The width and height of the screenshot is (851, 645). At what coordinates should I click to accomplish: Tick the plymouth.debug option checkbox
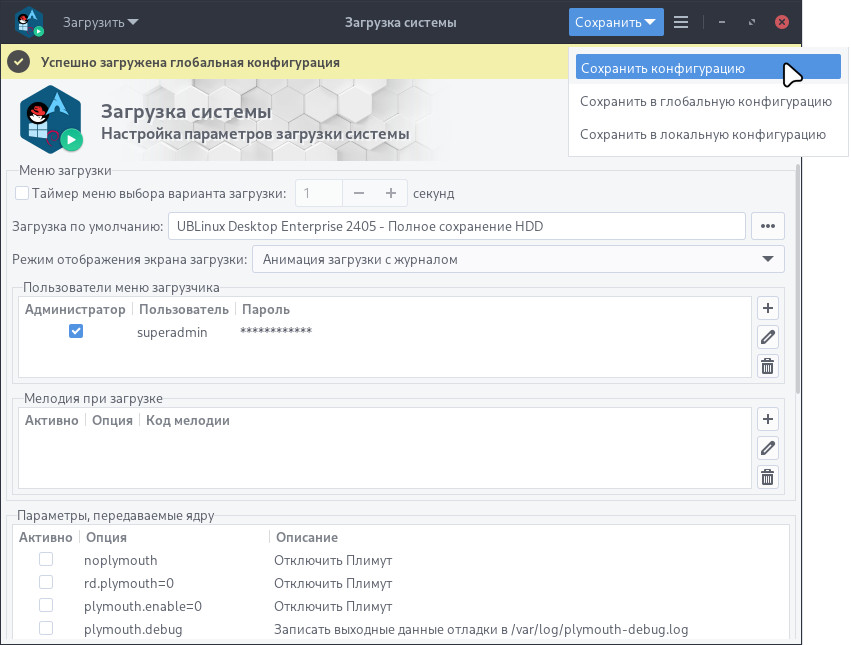46,628
